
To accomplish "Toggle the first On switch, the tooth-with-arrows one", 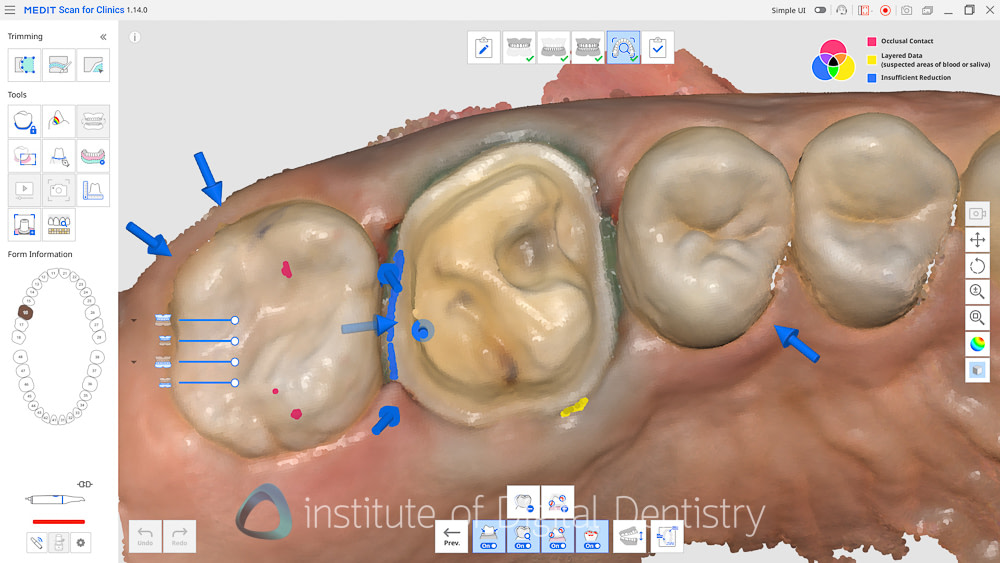I will (x=489, y=536).
